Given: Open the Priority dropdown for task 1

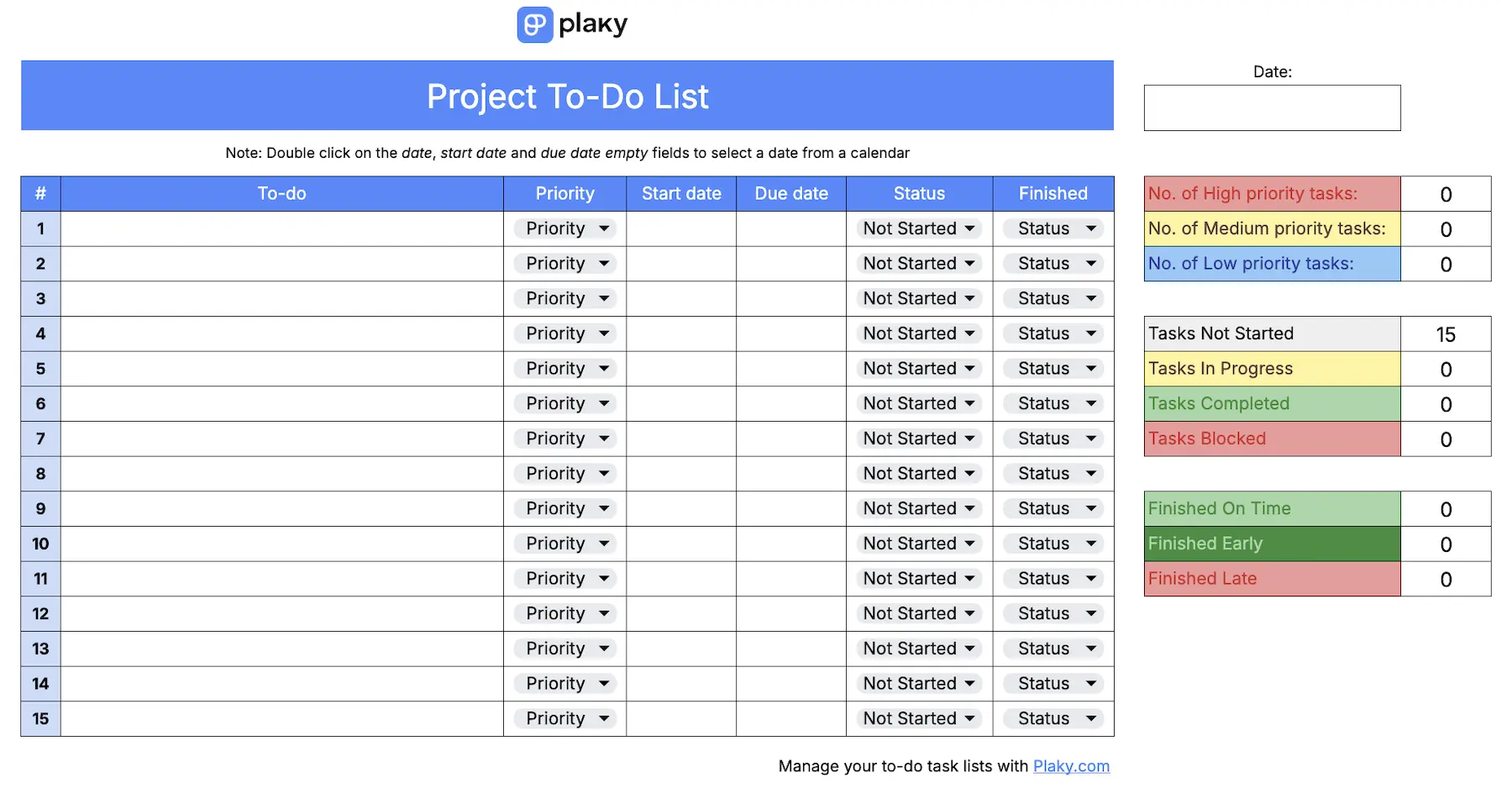Looking at the screenshot, I should pos(564,228).
